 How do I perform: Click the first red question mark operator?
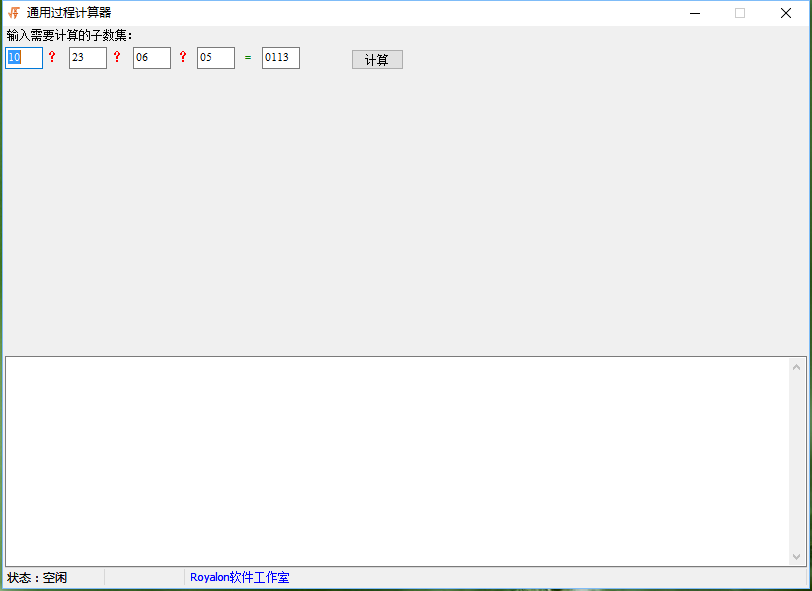(52, 58)
